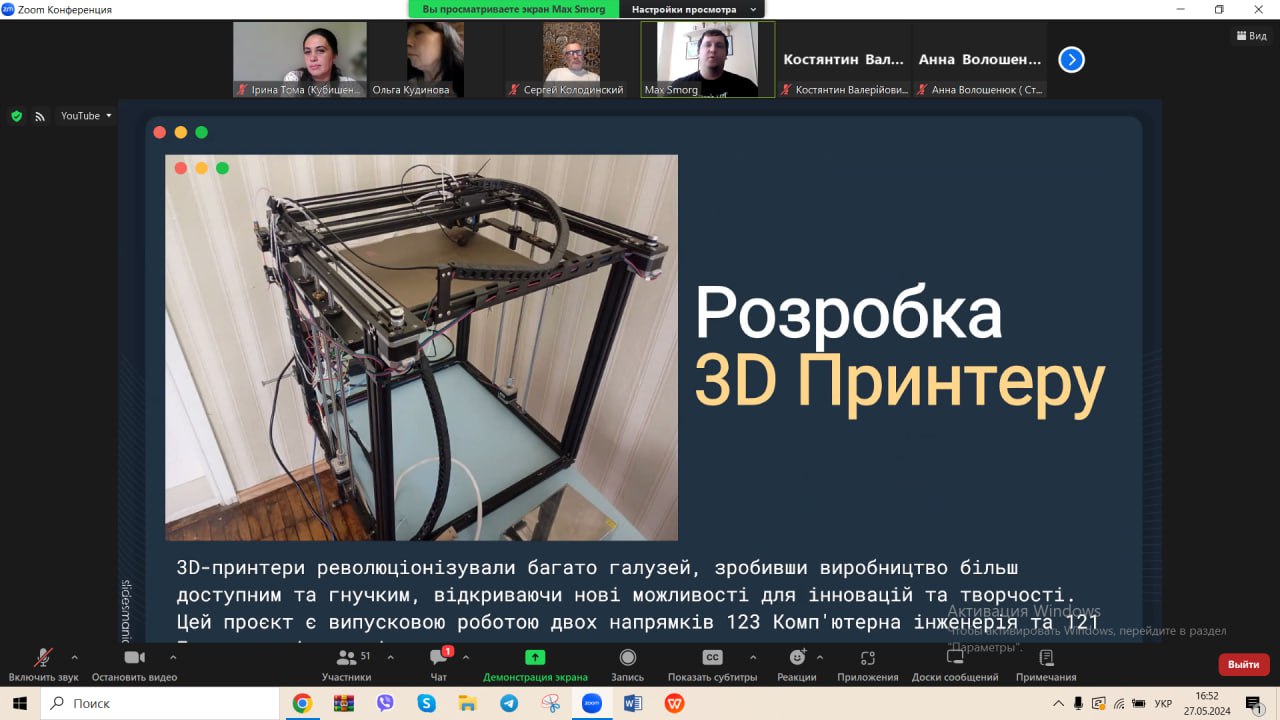Screen dimensions: 1280x720
Task: Click the Выйти leave meeting button
Action: tap(1243, 664)
